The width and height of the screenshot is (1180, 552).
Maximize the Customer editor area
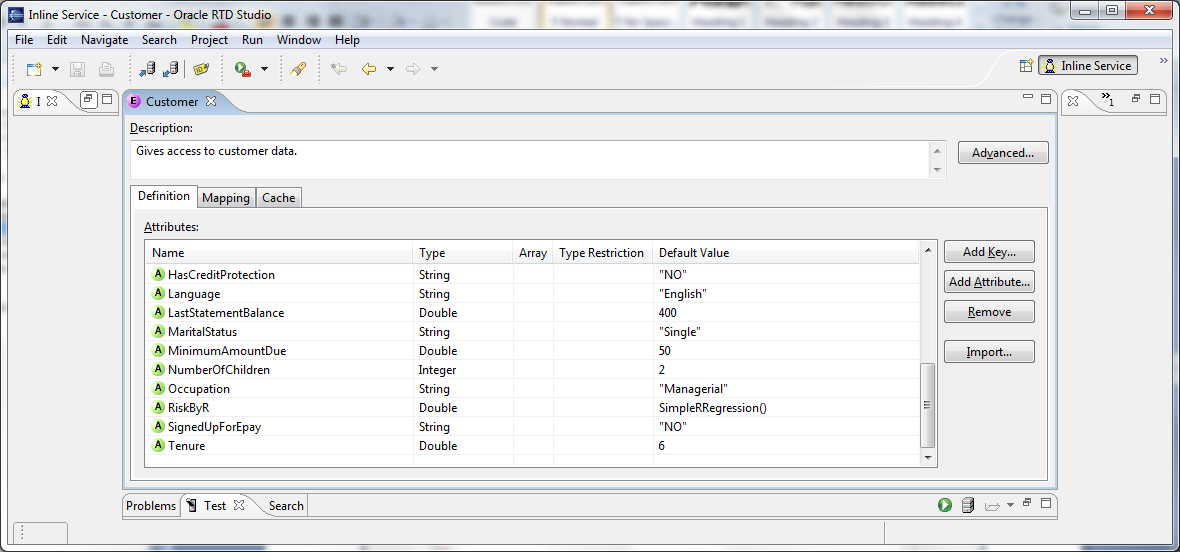(x=1045, y=99)
